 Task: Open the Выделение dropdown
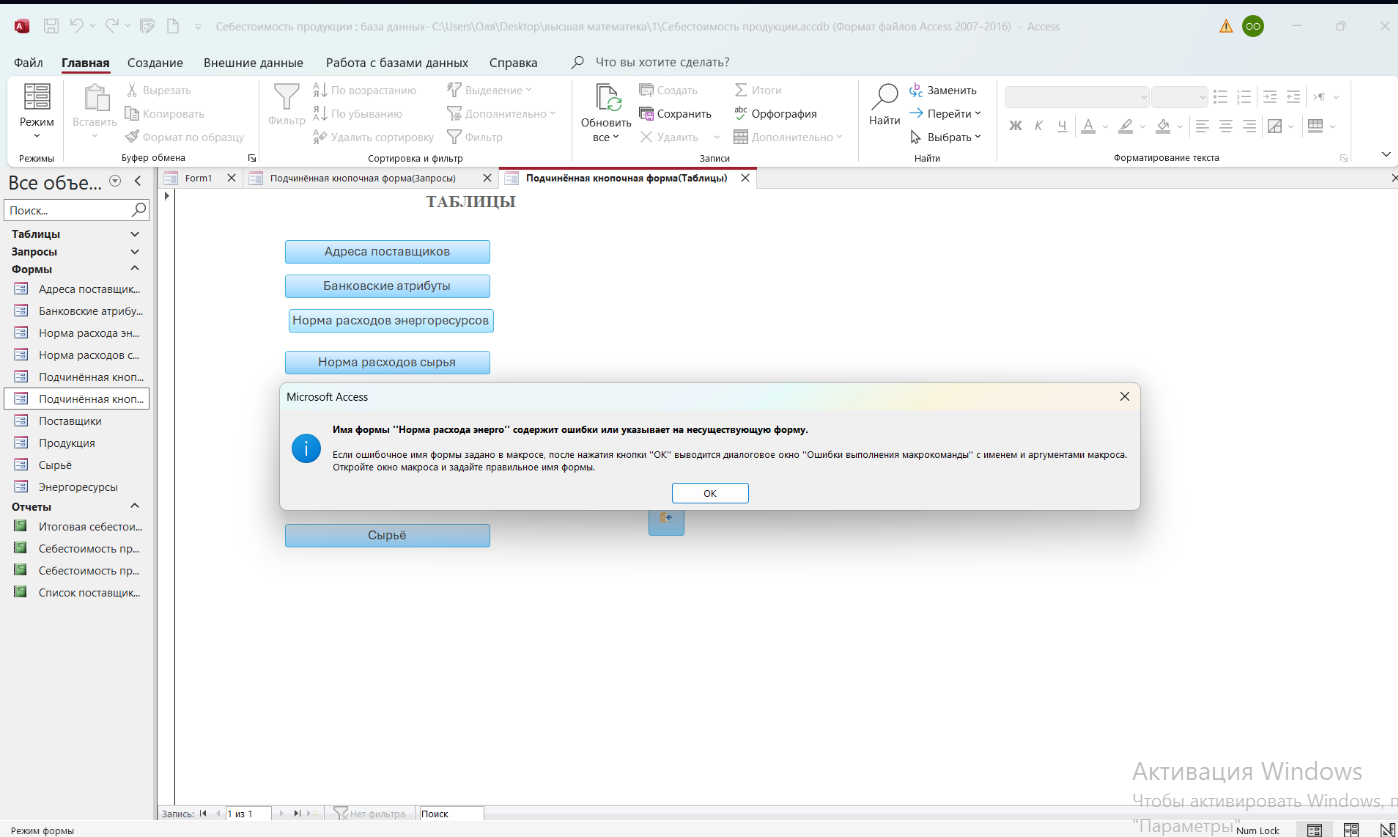coord(490,90)
